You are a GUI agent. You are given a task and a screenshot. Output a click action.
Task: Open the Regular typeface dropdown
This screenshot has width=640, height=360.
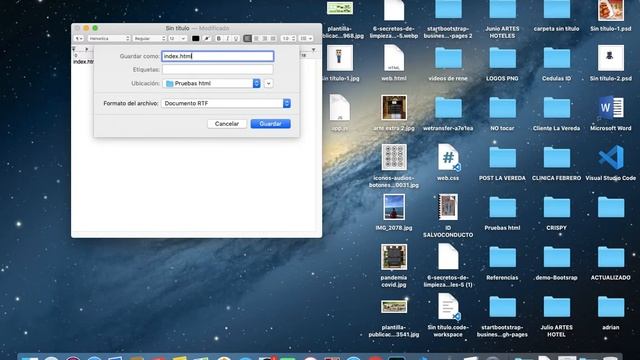click(x=149, y=38)
